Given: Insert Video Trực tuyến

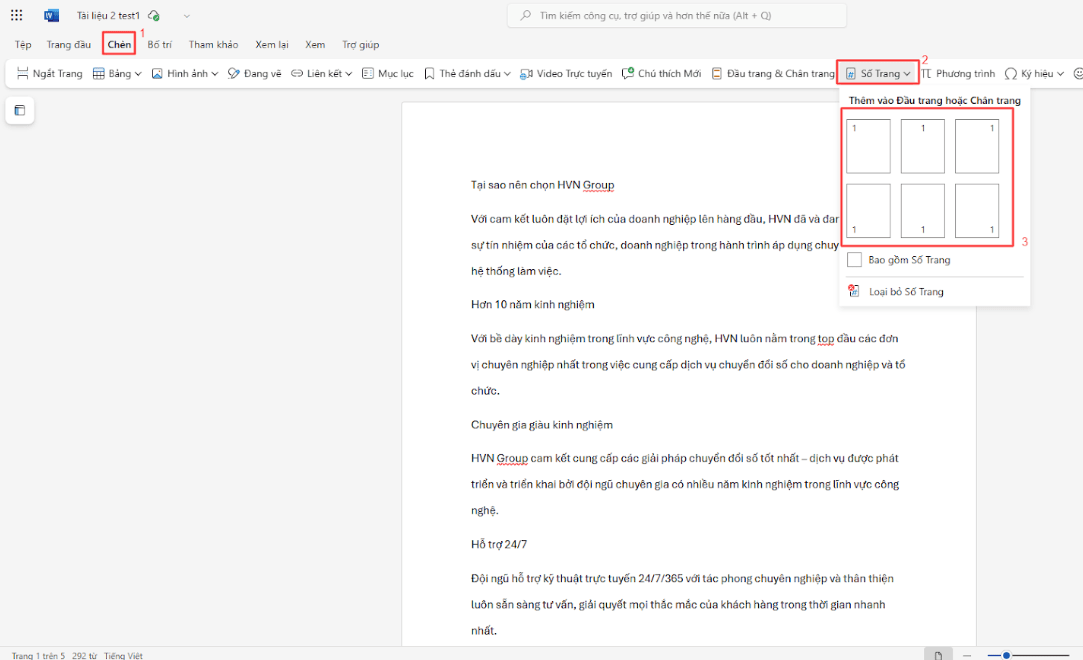Looking at the screenshot, I should 566,73.
